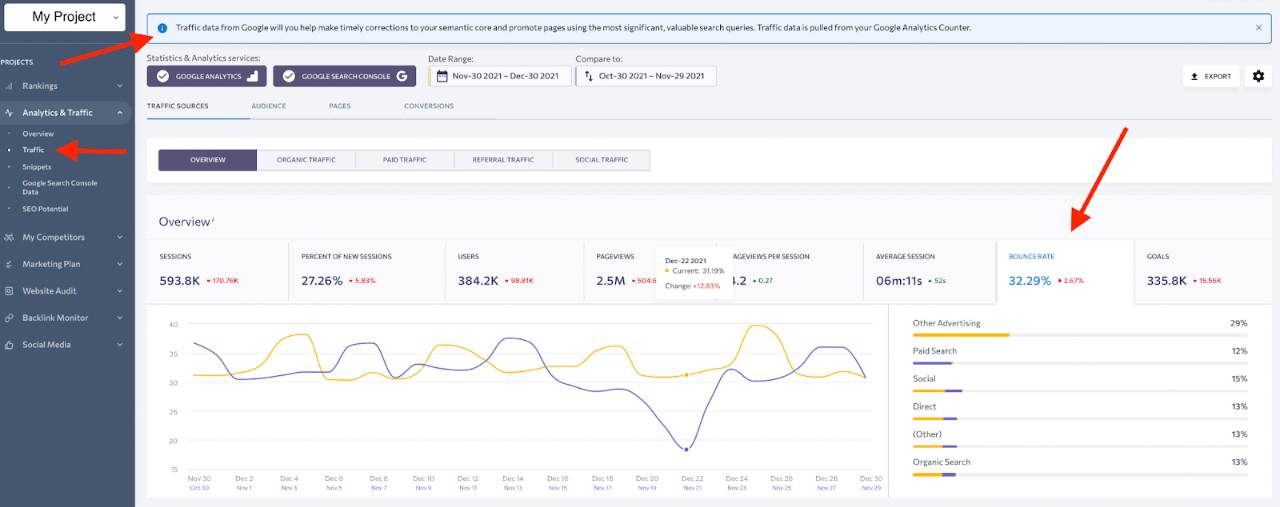Image resolution: width=1280 pixels, height=507 pixels.
Task: Click the Rankings bar-chart icon
Action: pos(9,86)
